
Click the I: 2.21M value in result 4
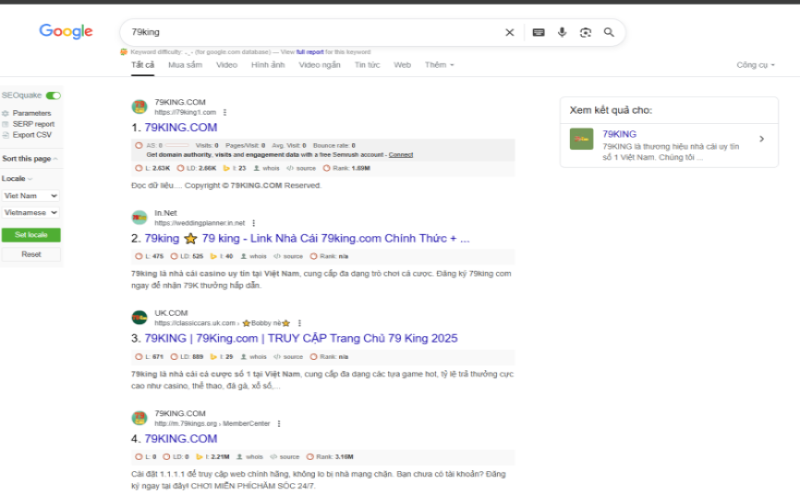pyautogui.click(x=213, y=457)
